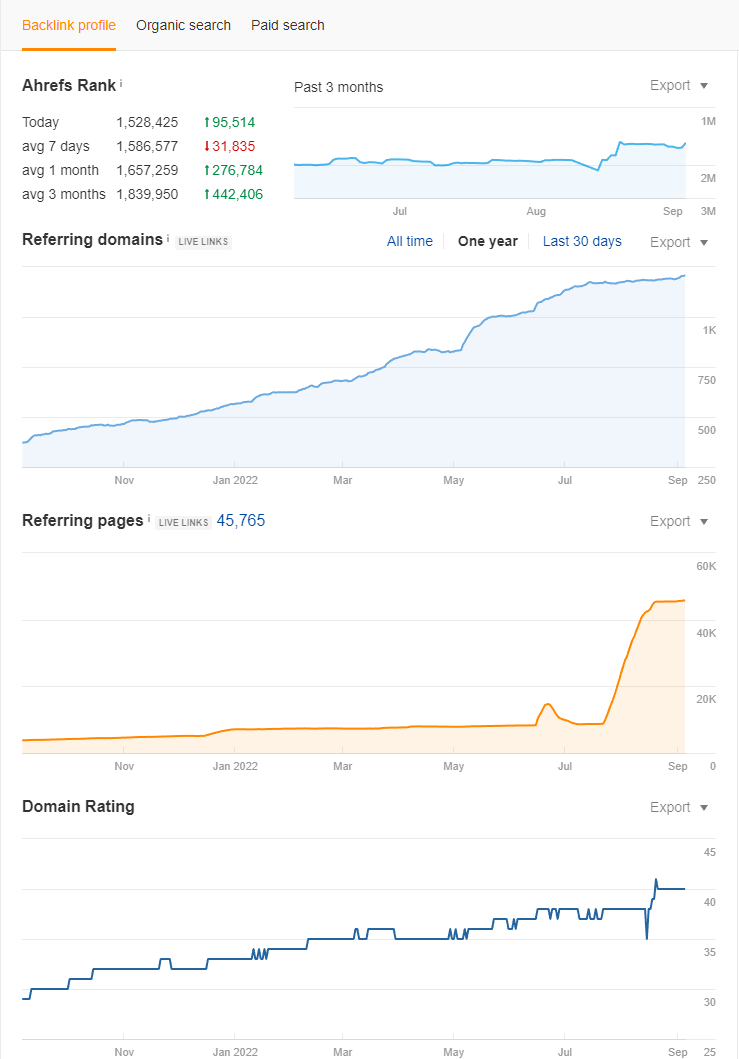739x1059 pixels.
Task: Click the peak of the orange Referring pages chart
Action: tap(684, 600)
